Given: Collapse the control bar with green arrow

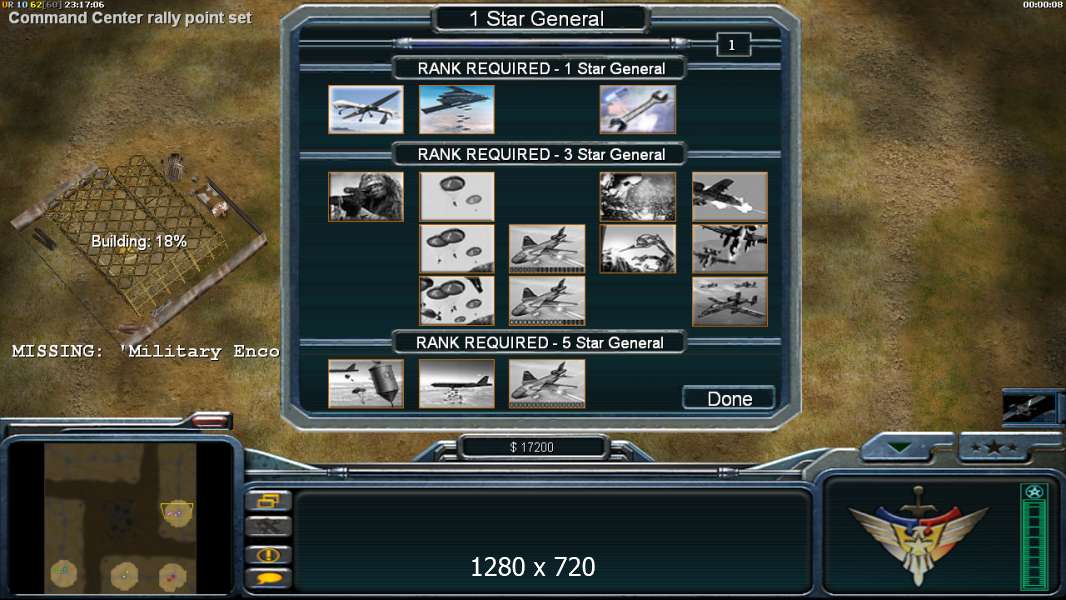Looking at the screenshot, I should click(x=899, y=447).
